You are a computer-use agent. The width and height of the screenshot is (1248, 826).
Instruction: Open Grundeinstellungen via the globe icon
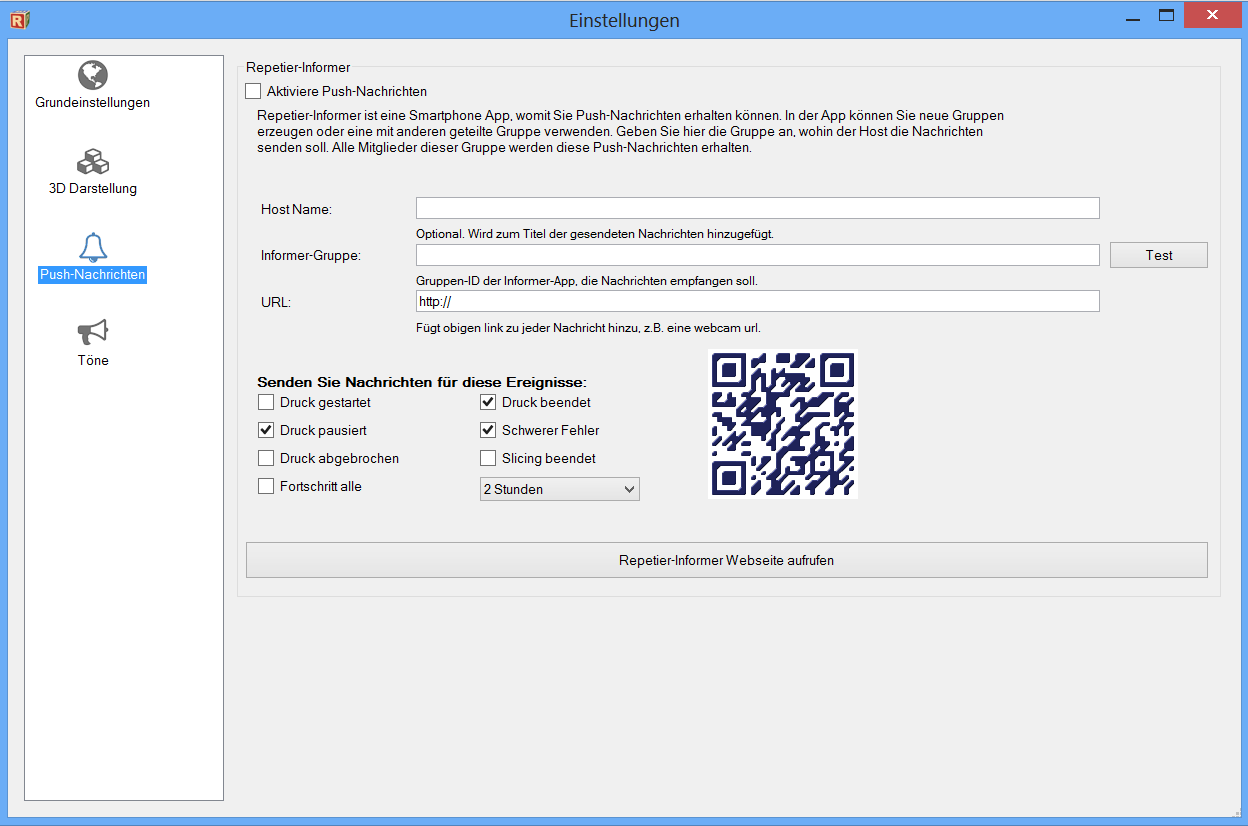coord(93,75)
